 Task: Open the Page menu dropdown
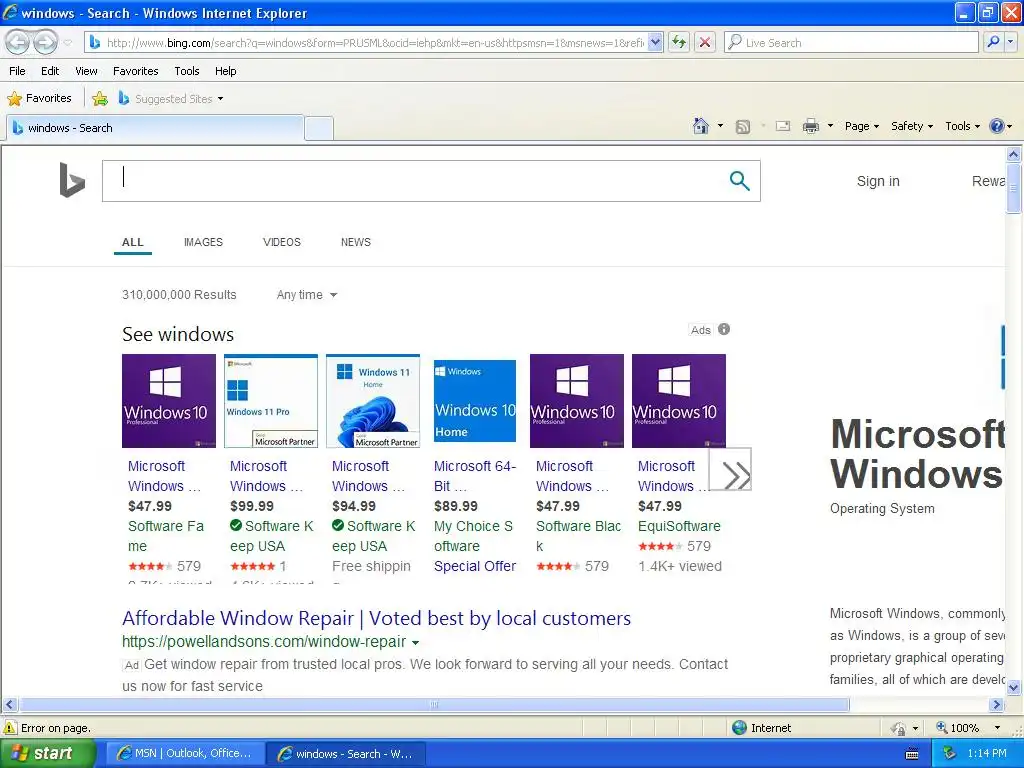coord(861,126)
